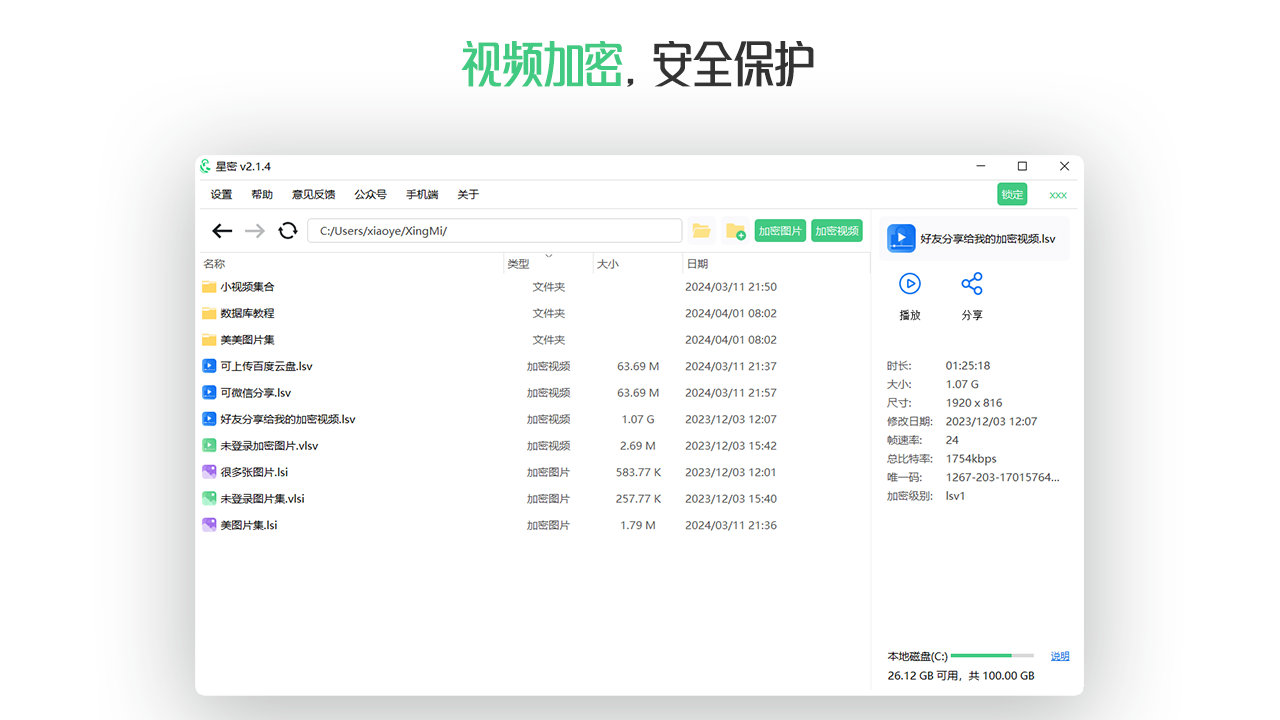Click the folder icon for 数据库教程

click(x=209, y=313)
